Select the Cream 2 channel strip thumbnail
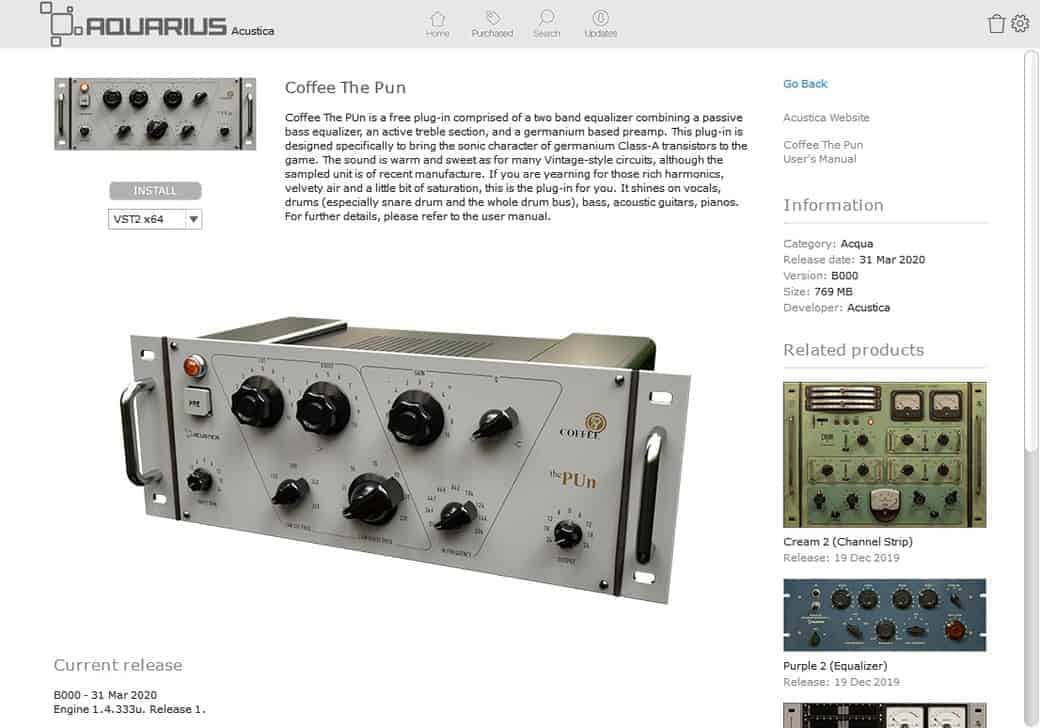The height and width of the screenshot is (728, 1040). click(884, 454)
